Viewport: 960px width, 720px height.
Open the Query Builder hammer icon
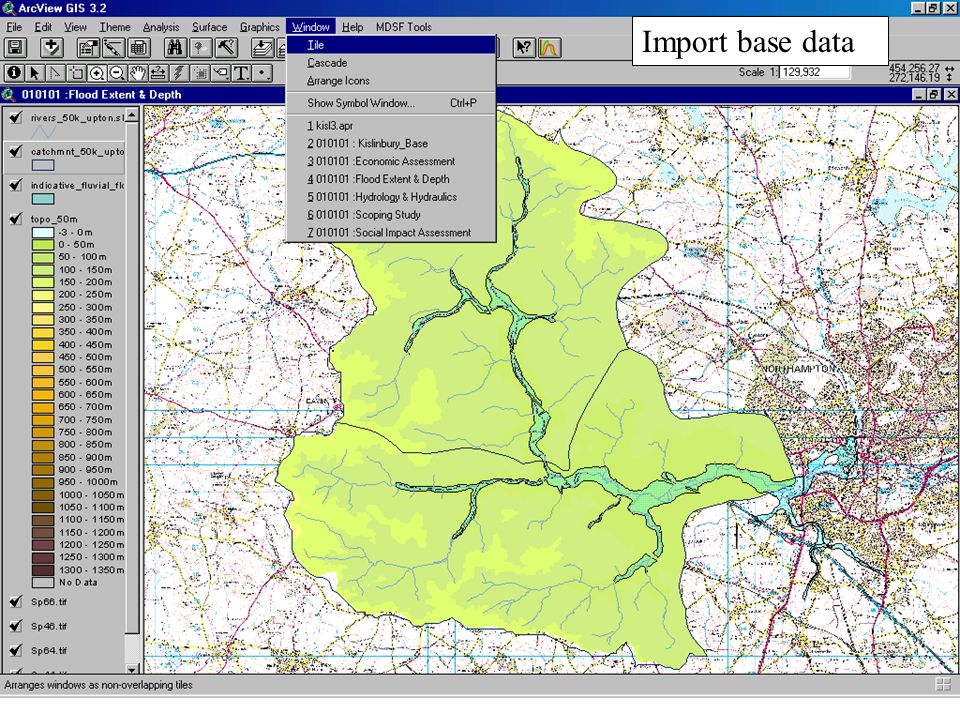pyautogui.click(x=225, y=48)
